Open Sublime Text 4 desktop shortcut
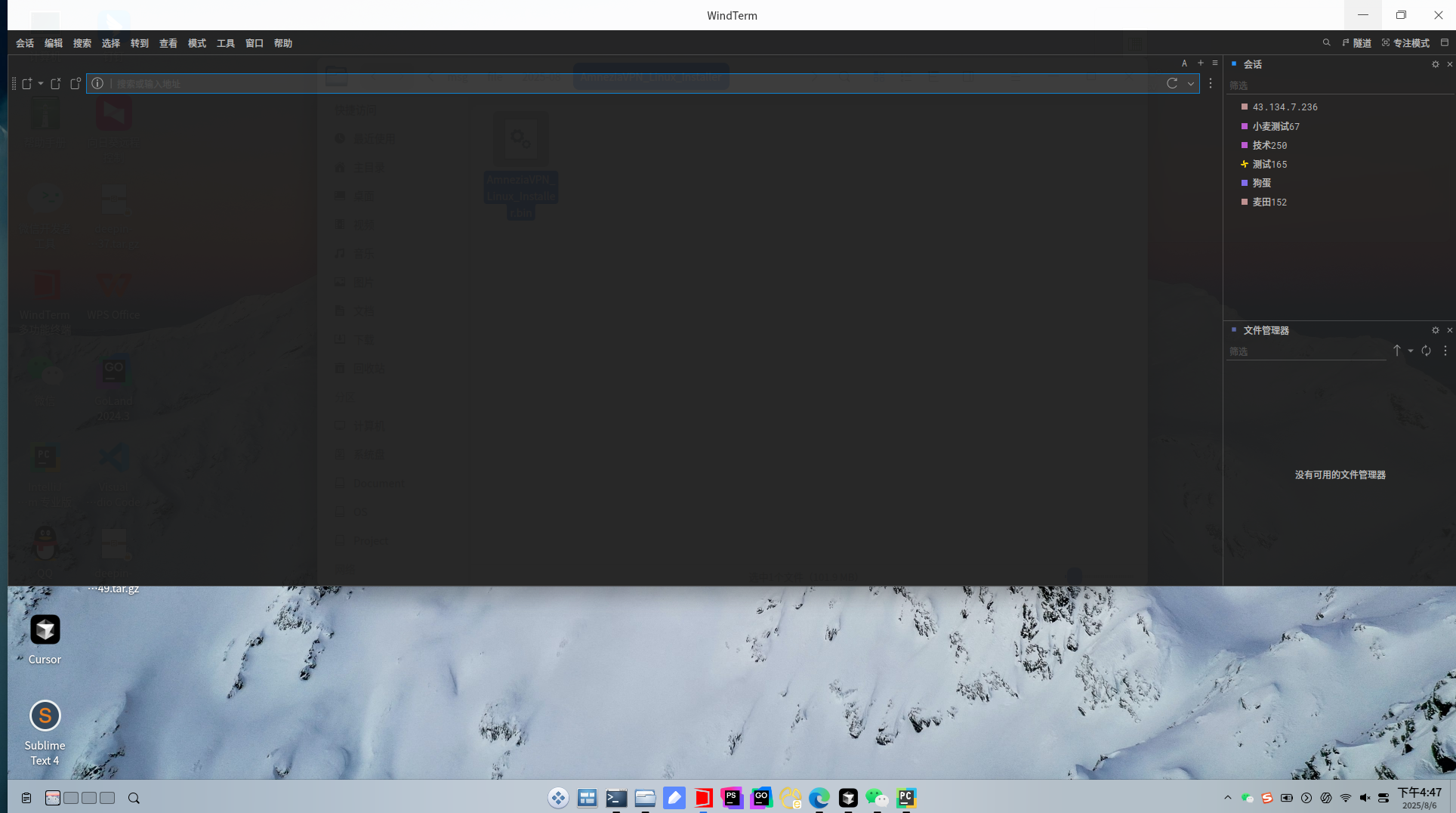The image size is (1456, 813). tap(45, 733)
